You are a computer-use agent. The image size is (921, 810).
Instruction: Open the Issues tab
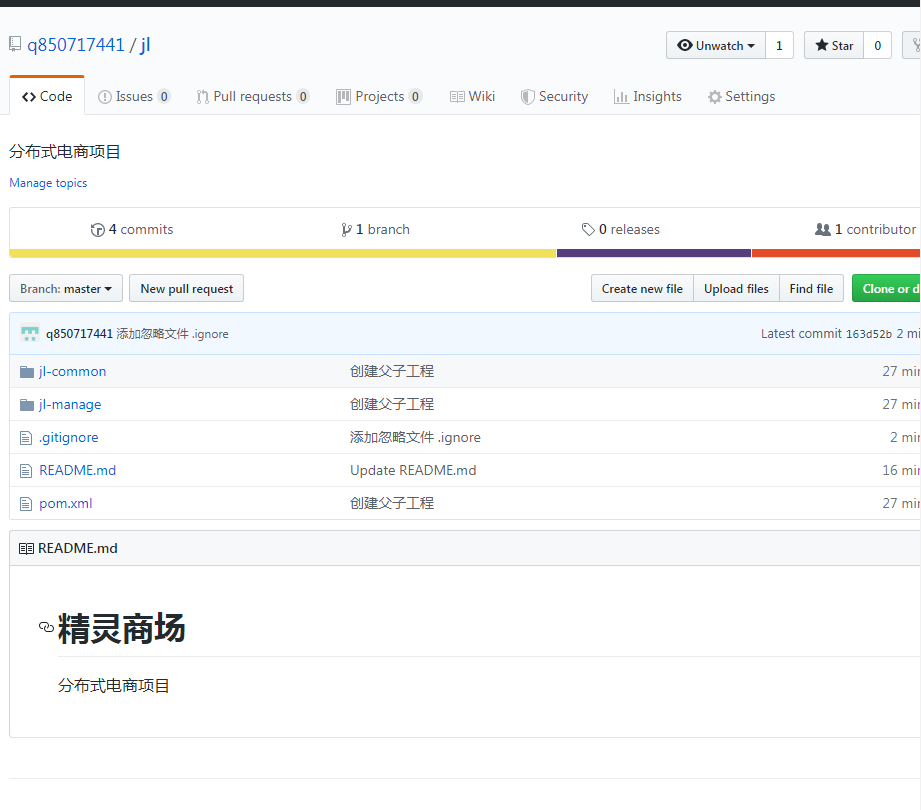point(134,96)
